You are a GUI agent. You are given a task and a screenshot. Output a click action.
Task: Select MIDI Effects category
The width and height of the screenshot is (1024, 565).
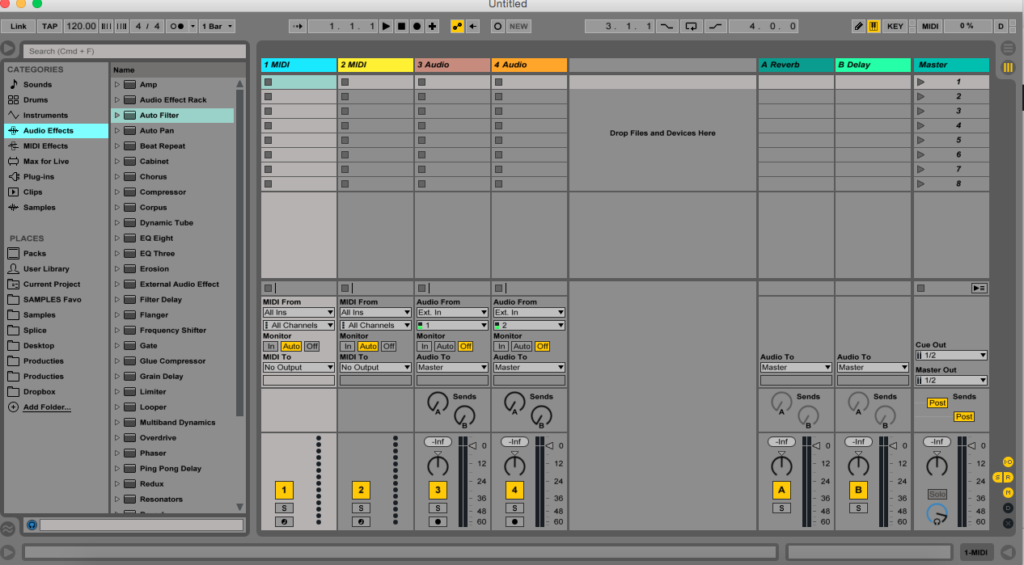click(45, 146)
